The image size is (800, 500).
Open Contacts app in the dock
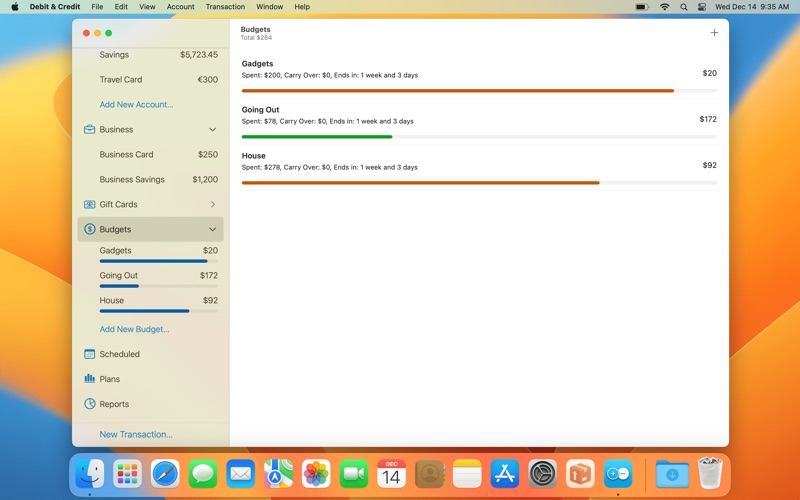[429, 473]
